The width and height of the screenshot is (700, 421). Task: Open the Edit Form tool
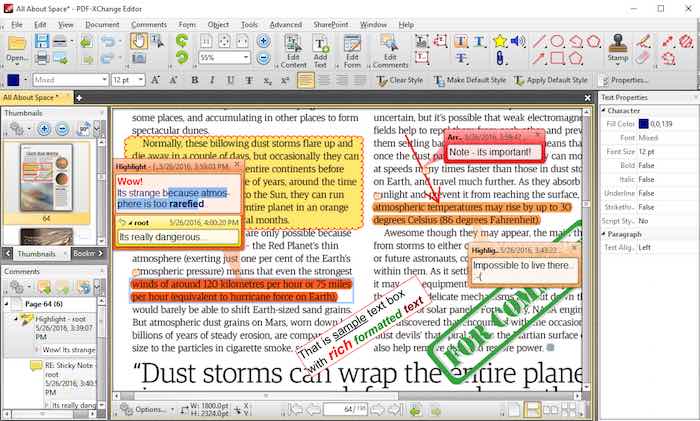(x=352, y=51)
